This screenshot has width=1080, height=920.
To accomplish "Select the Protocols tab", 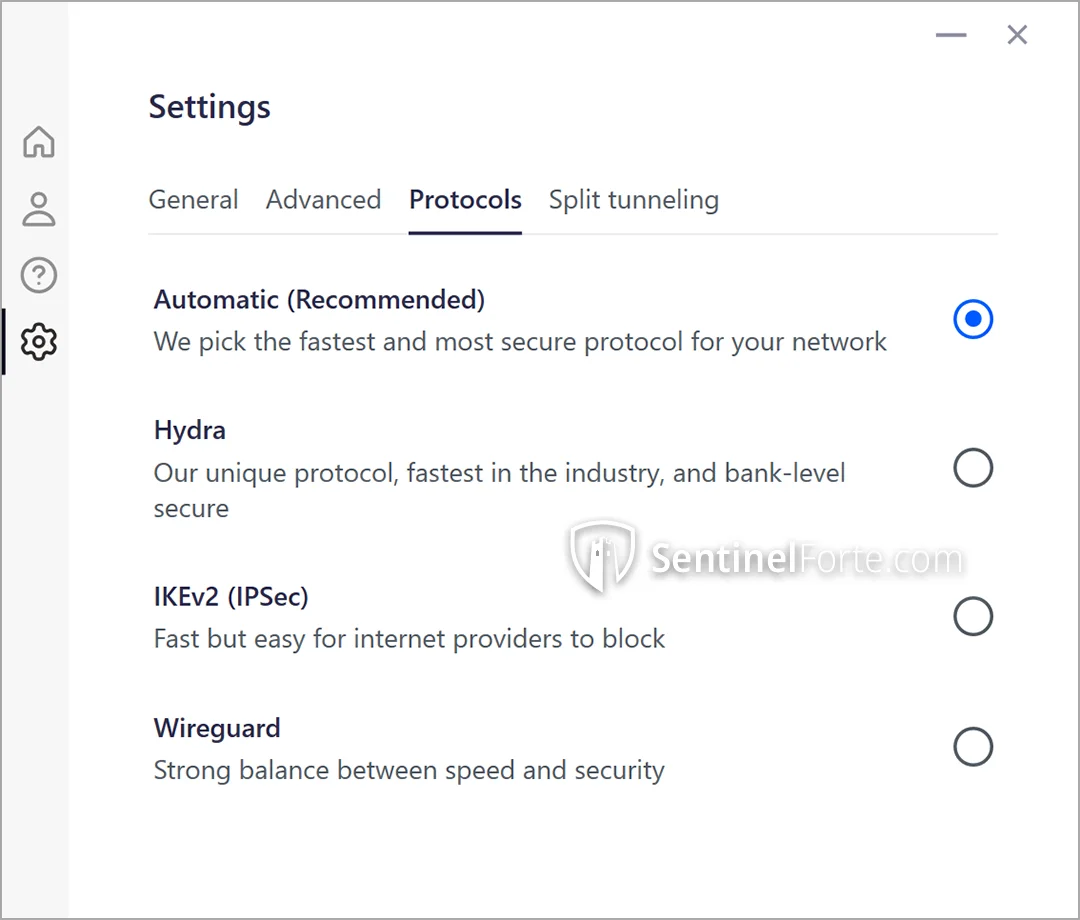I will [465, 200].
